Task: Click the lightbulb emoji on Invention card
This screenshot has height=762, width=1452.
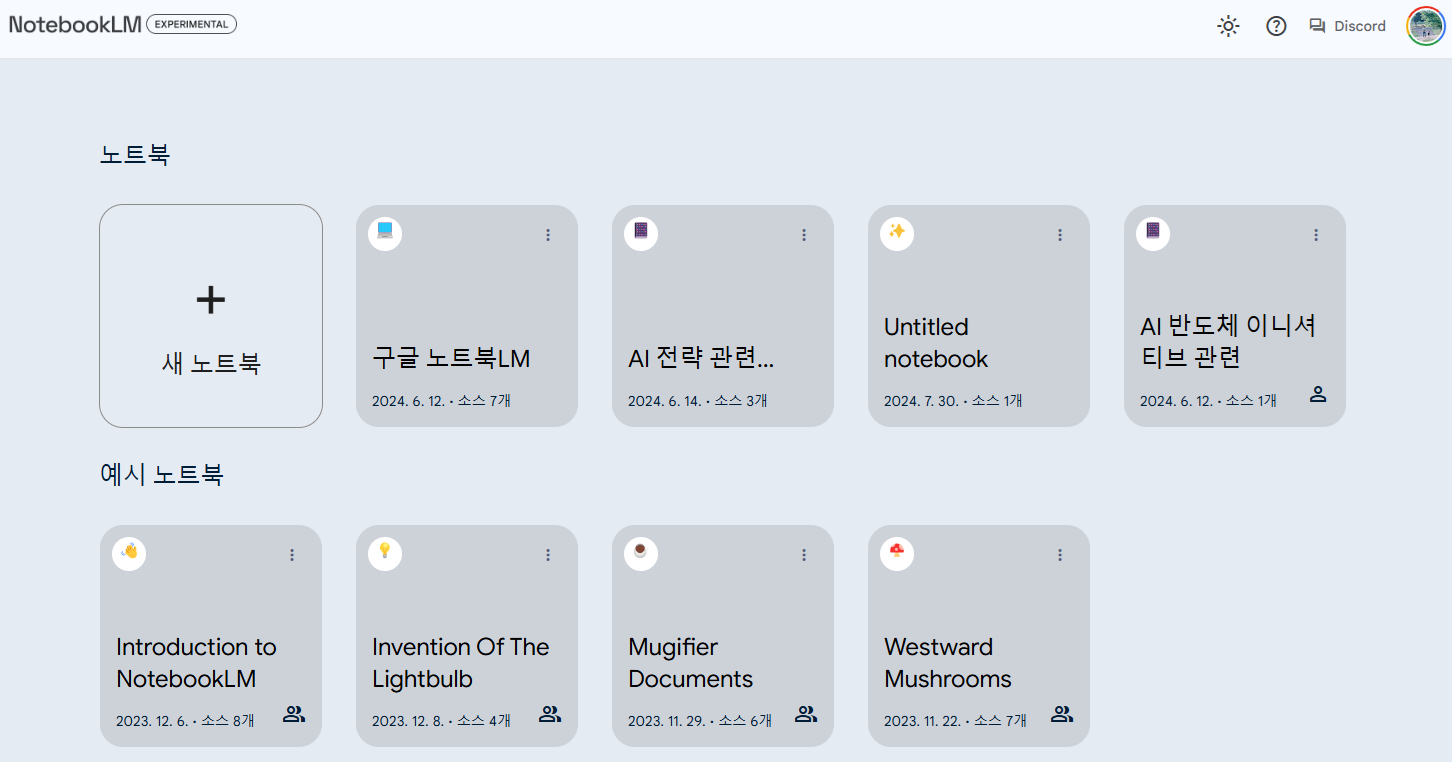Action: (x=385, y=553)
